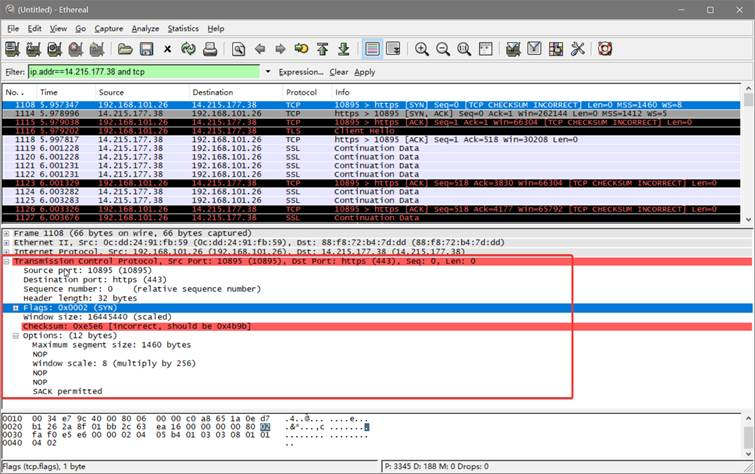Jump to the last packet

coord(344,49)
